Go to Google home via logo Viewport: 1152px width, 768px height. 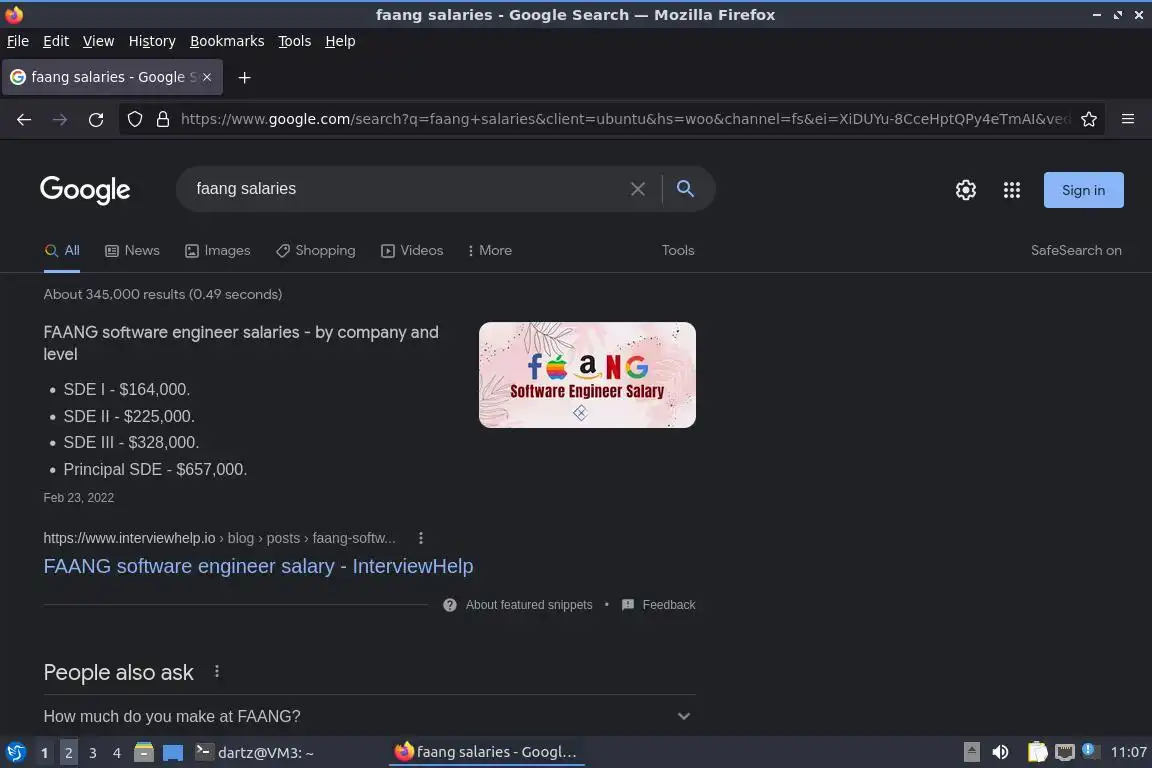click(85, 190)
